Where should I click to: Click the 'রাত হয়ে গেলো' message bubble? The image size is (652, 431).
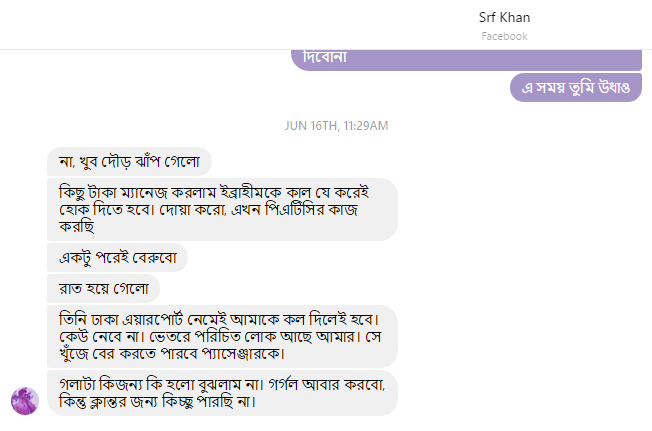pos(104,289)
